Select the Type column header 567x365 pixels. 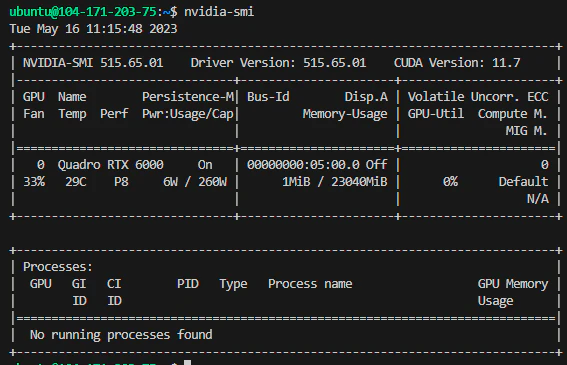tap(233, 284)
